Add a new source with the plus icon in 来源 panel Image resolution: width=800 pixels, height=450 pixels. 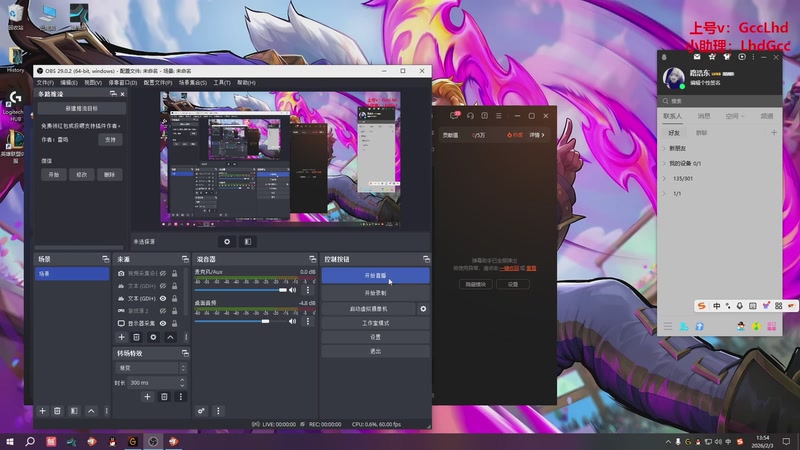[121, 337]
